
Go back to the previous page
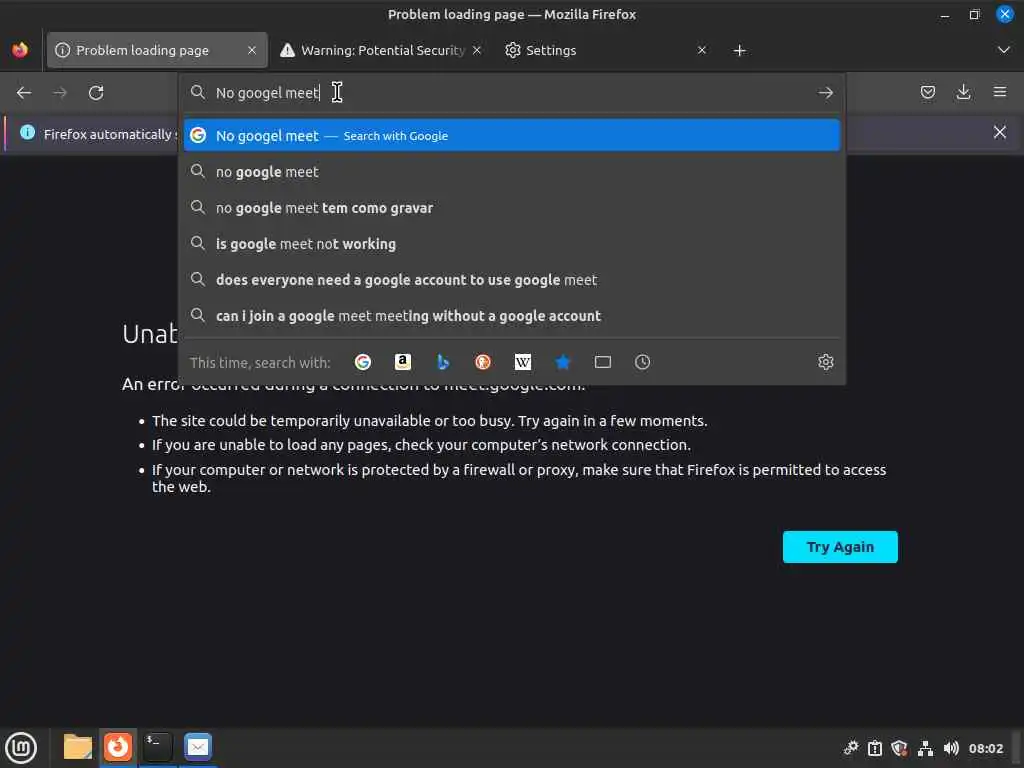pyautogui.click(x=24, y=93)
